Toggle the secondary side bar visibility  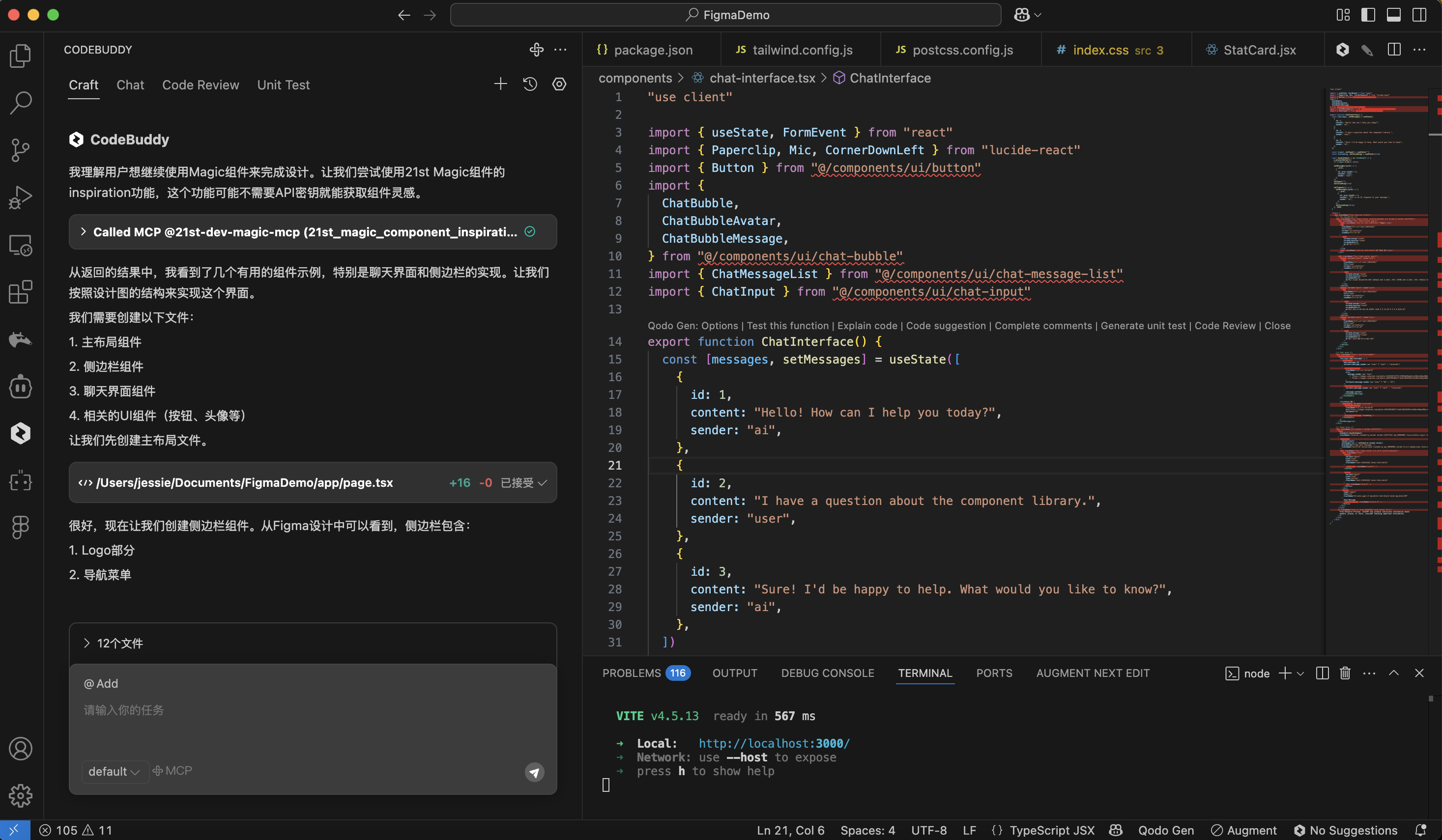1418,15
